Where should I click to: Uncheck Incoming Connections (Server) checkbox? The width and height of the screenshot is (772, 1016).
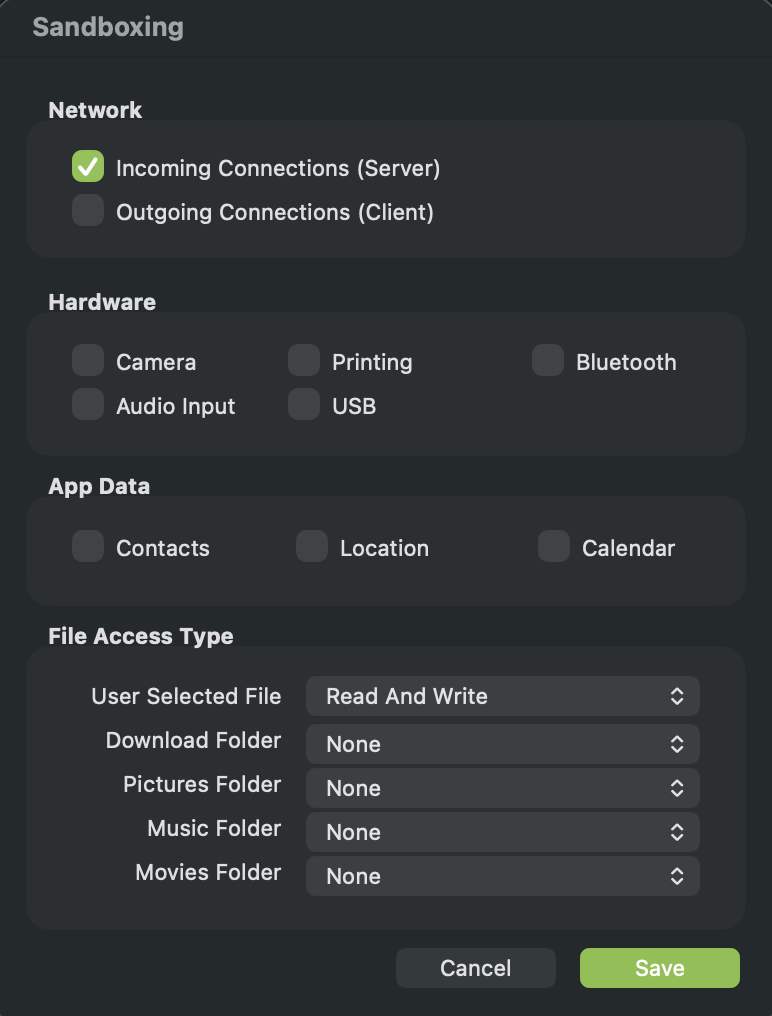(88, 167)
